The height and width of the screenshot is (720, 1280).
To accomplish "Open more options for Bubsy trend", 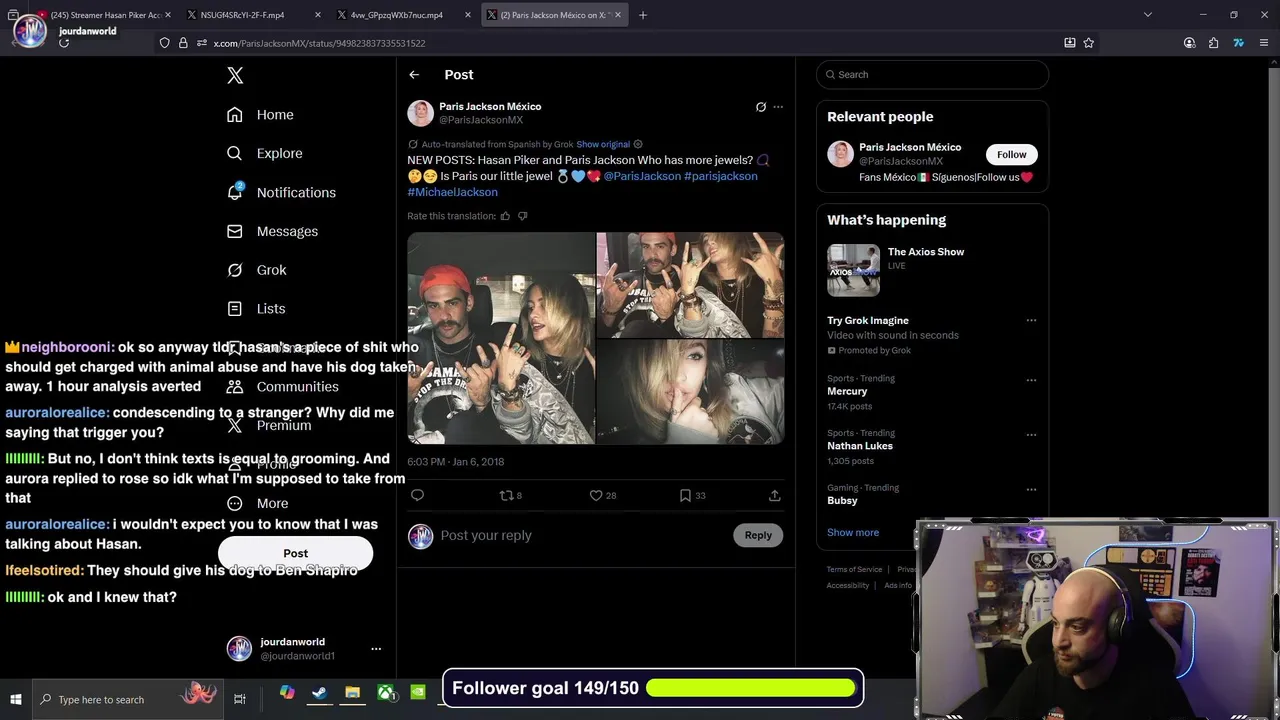I will pyautogui.click(x=1031, y=490).
